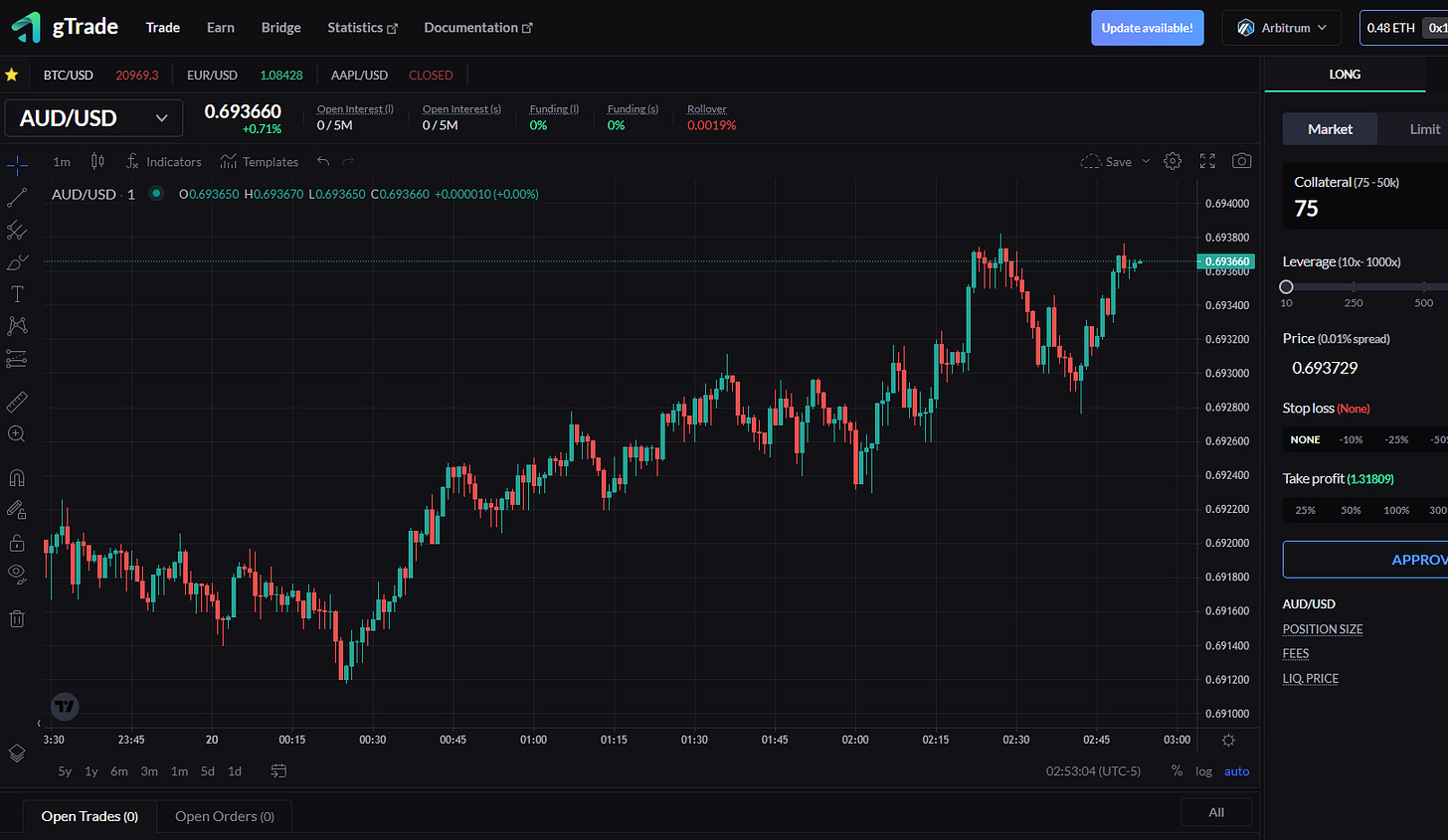Click the favorites star icon
This screenshot has height=840, width=1448.
coord(12,75)
